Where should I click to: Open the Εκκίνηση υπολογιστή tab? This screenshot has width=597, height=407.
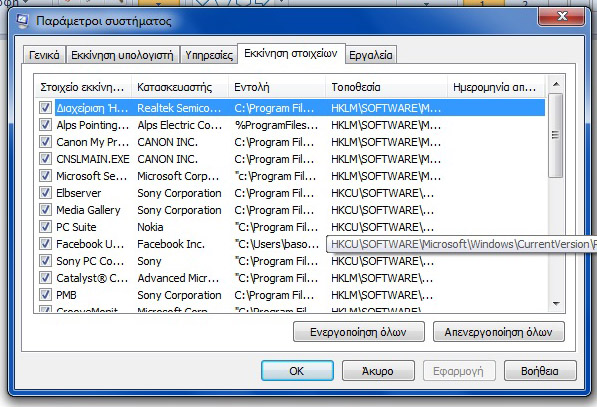[122, 55]
